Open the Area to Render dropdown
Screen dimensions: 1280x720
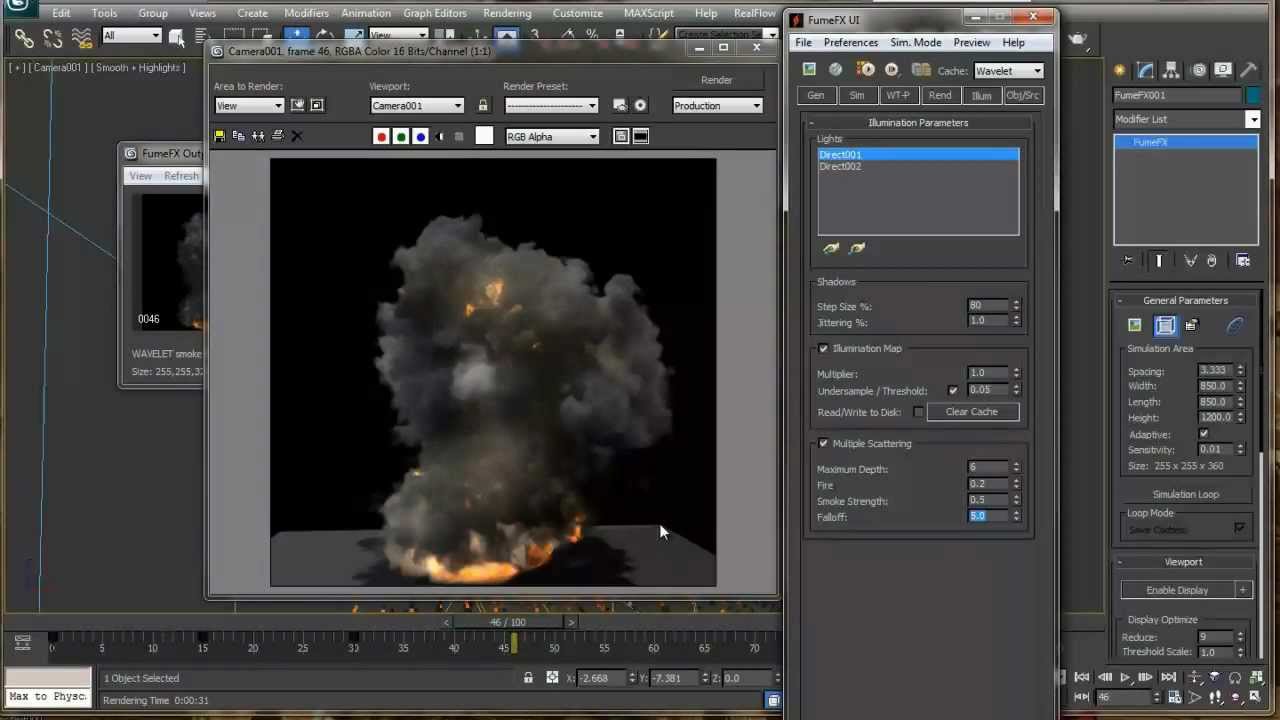click(249, 105)
